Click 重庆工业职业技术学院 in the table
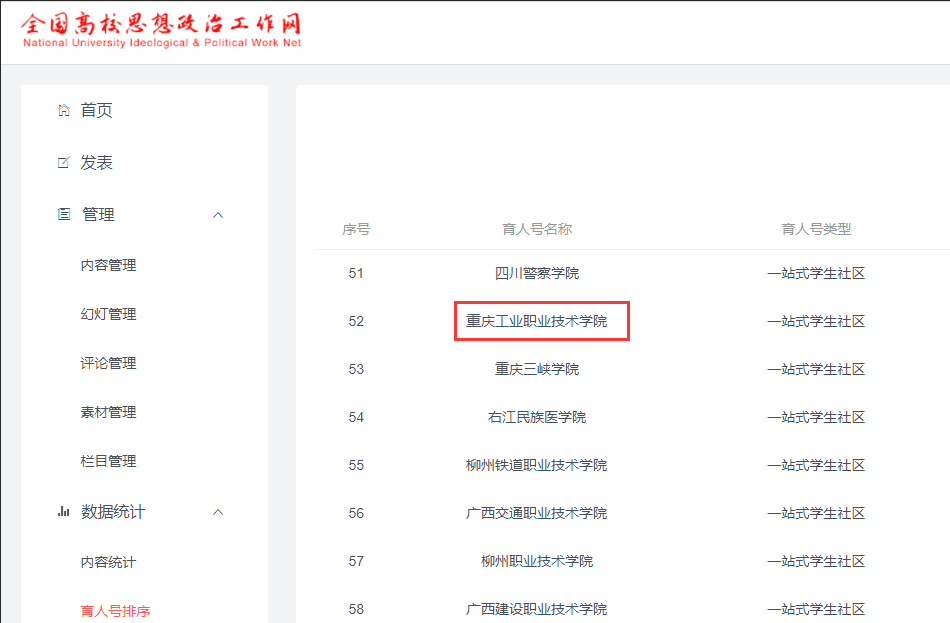Viewport: 950px width, 623px height. pyautogui.click(x=537, y=321)
